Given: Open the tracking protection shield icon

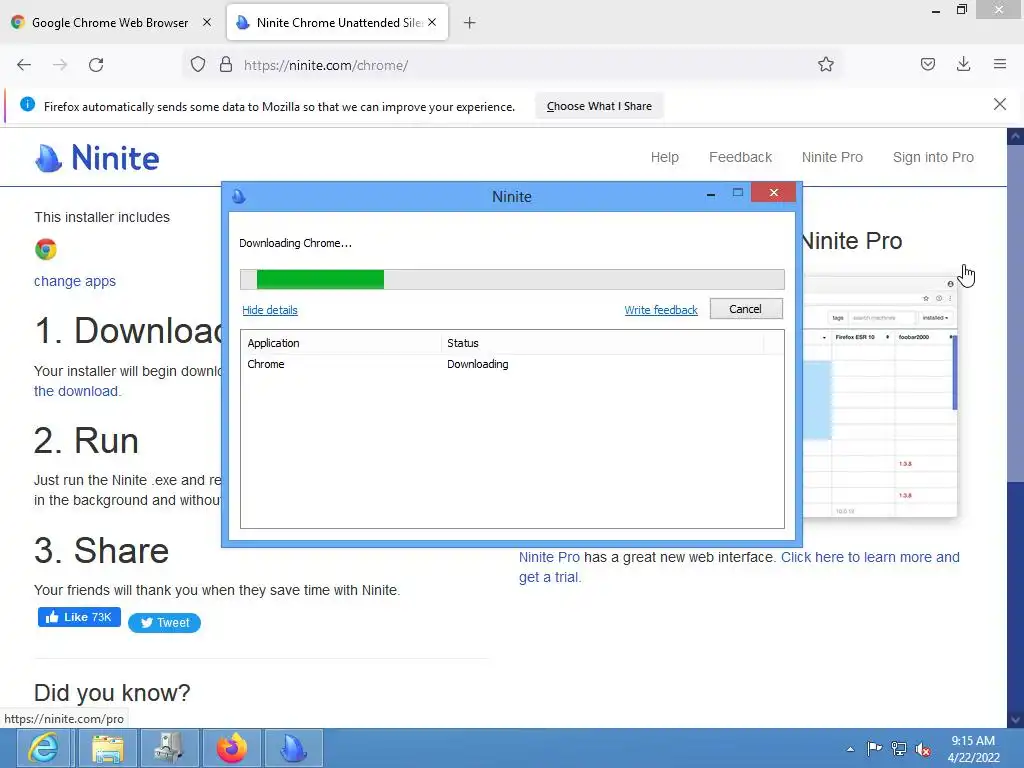Looking at the screenshot, I should click(x=198, y=65).
